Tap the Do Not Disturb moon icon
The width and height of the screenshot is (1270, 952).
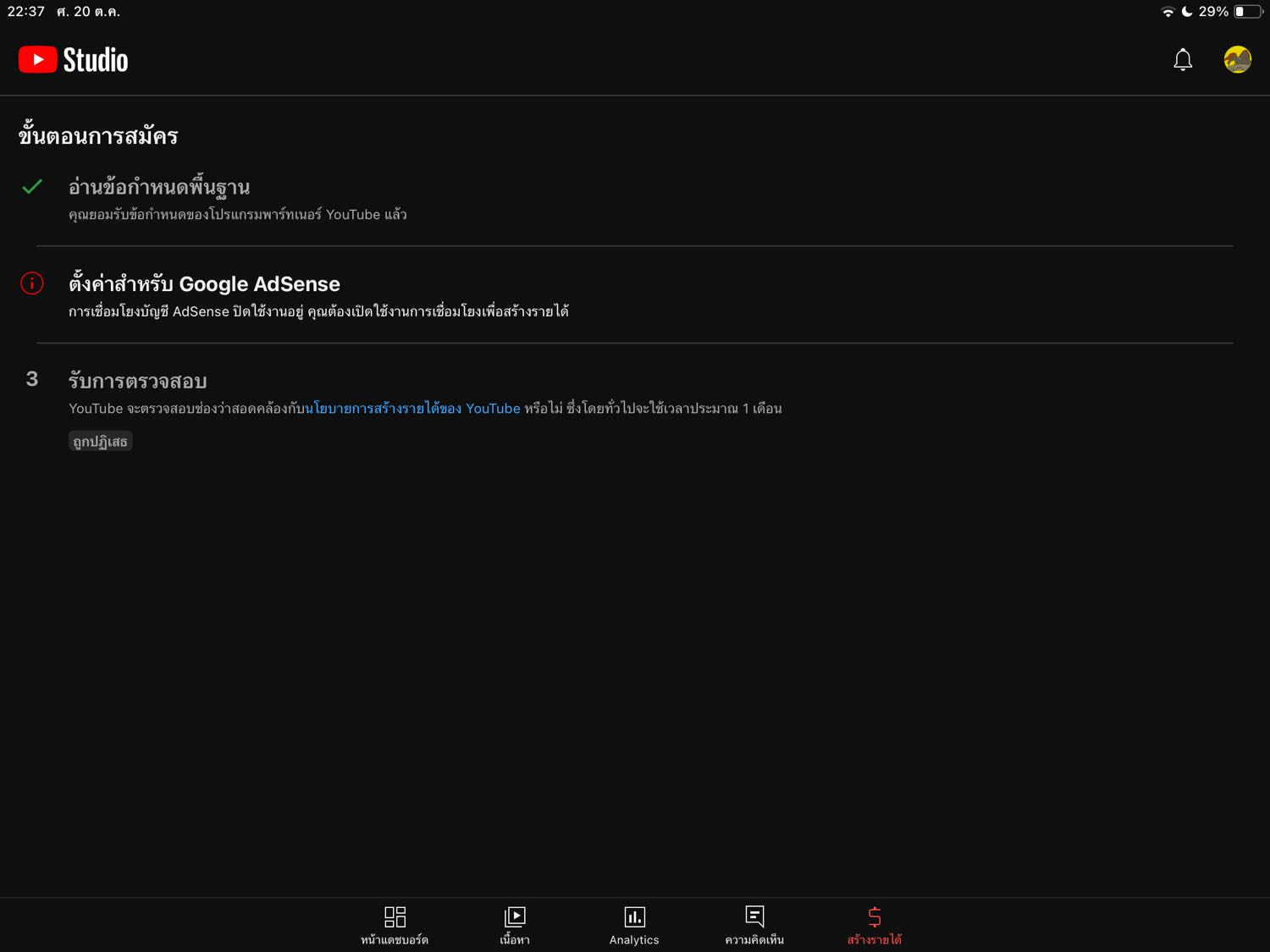tap(1187, 12)
